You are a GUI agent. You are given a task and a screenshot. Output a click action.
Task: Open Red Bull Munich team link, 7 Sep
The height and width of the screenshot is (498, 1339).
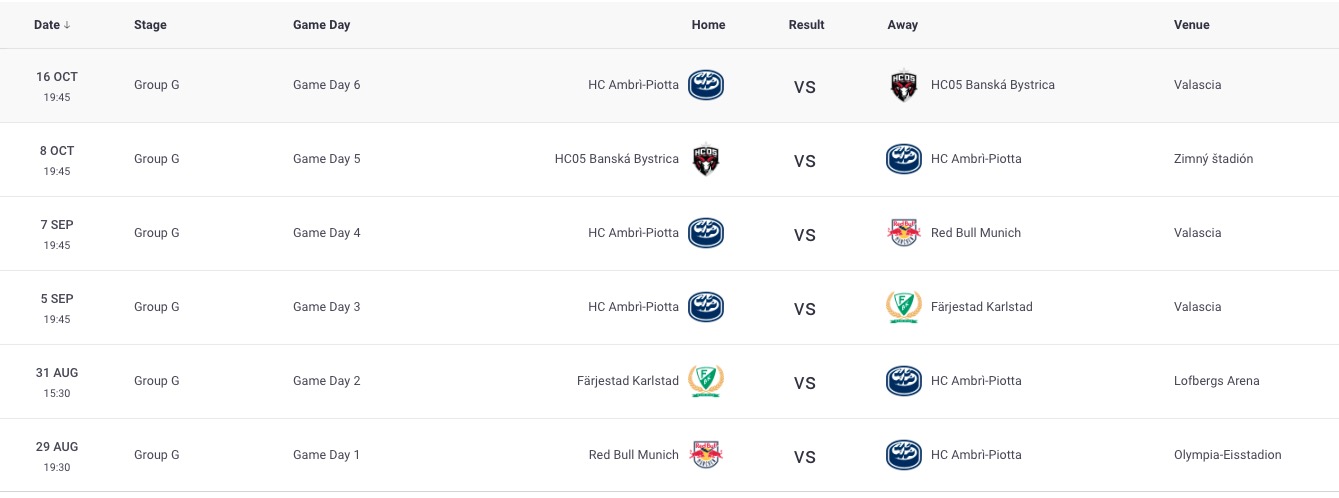click(x=976, y=233)
